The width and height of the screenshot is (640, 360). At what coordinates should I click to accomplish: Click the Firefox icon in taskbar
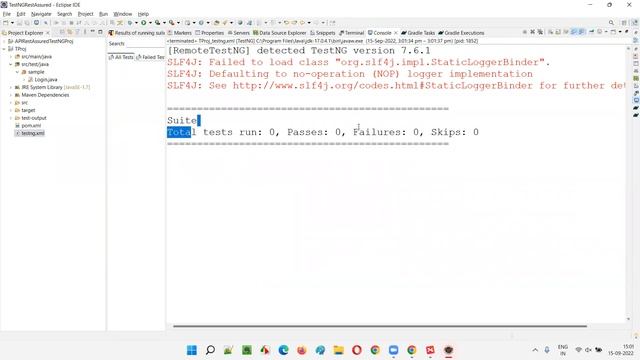(x=302, y=350)
